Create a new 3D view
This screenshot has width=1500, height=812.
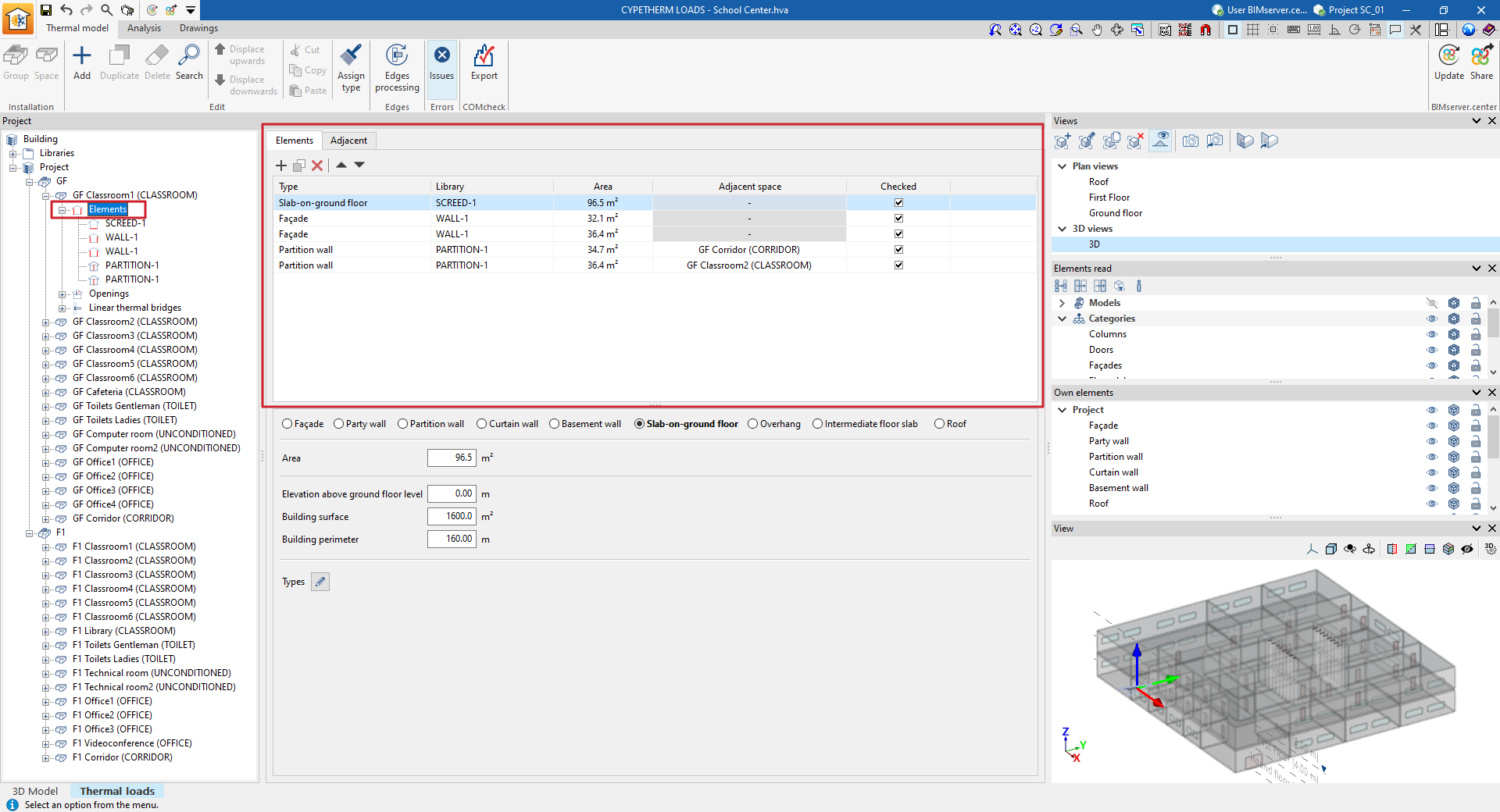(1062, 141)
